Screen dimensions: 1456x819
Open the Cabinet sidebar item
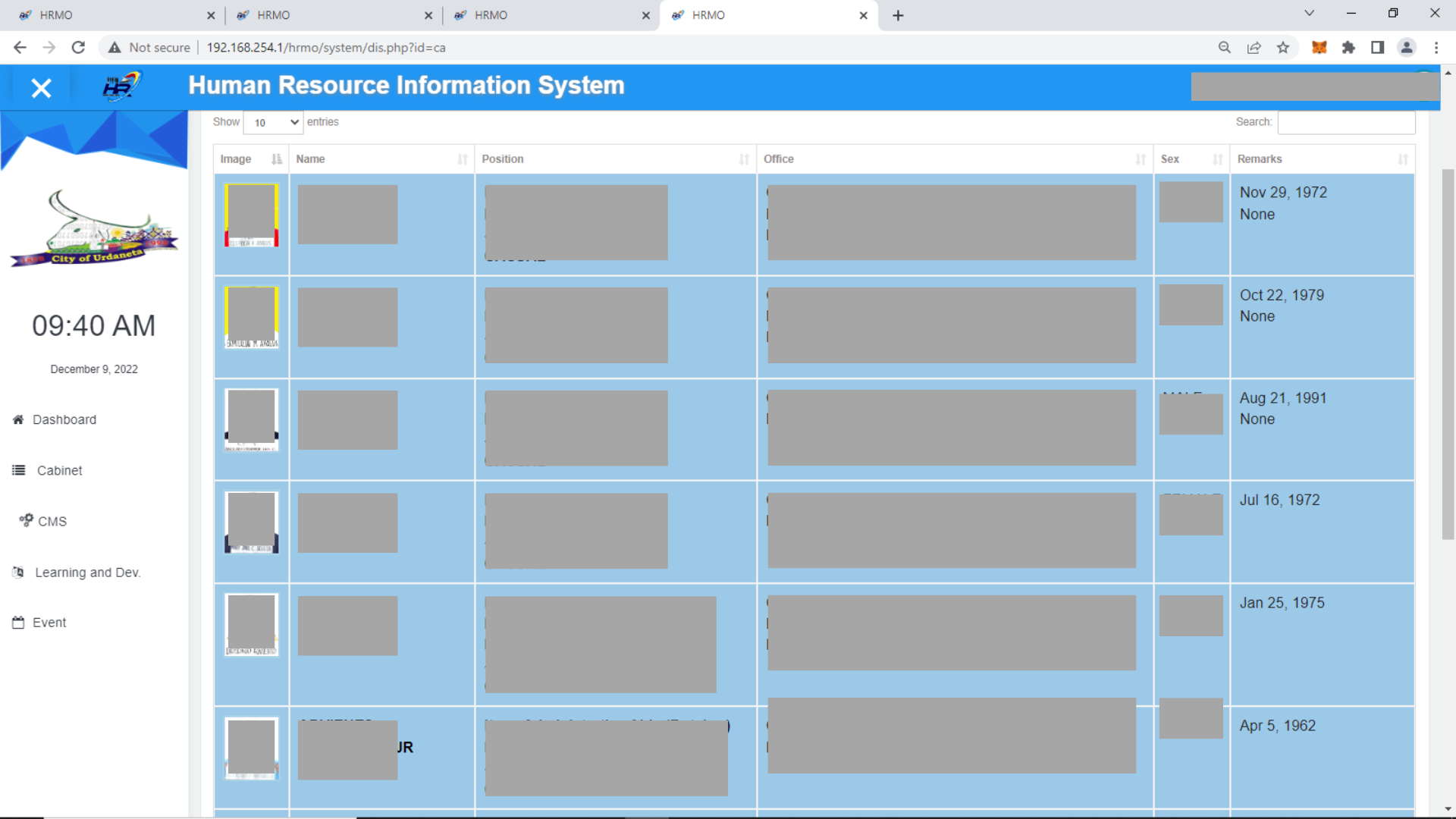59,470
